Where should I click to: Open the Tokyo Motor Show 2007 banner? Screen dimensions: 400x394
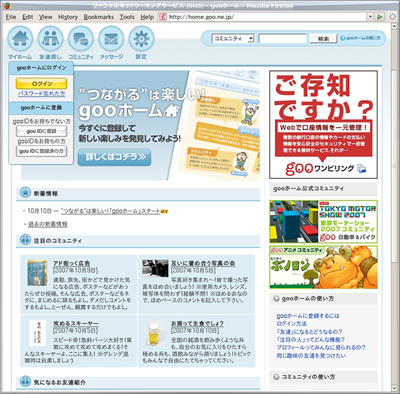pos(323,222)
